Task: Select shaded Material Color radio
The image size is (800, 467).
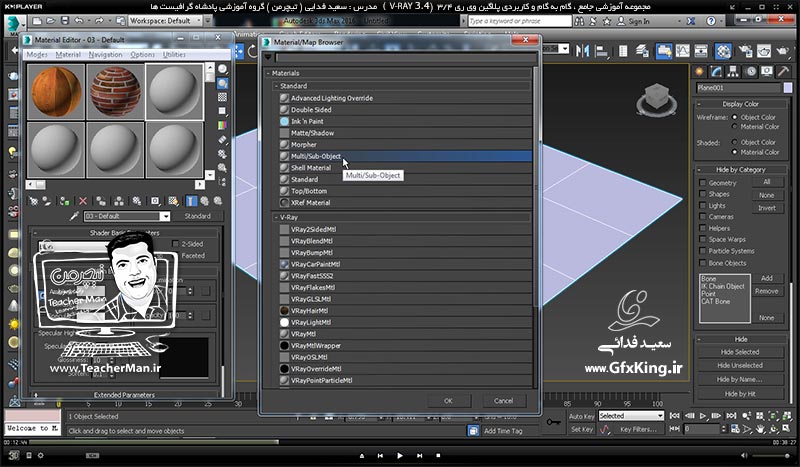Action: point(735,152)
